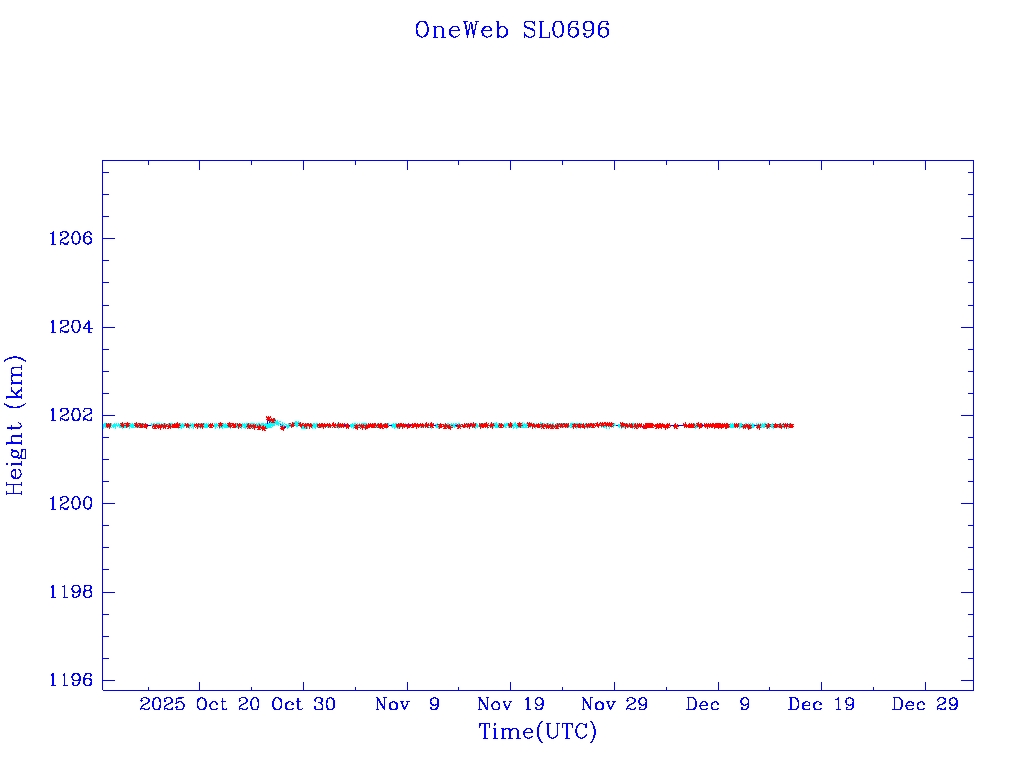Select the 1204 y-axis tick label
This screenshot has width=1024, height=768.
tap(70, 327)
